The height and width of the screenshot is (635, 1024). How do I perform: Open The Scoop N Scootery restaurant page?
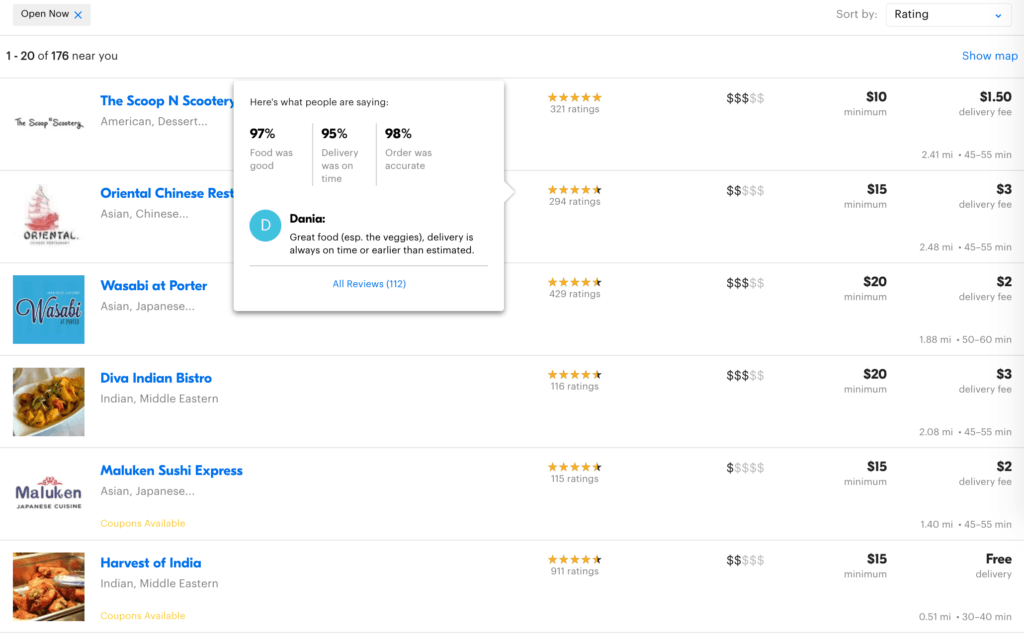(x=167, y=101)
